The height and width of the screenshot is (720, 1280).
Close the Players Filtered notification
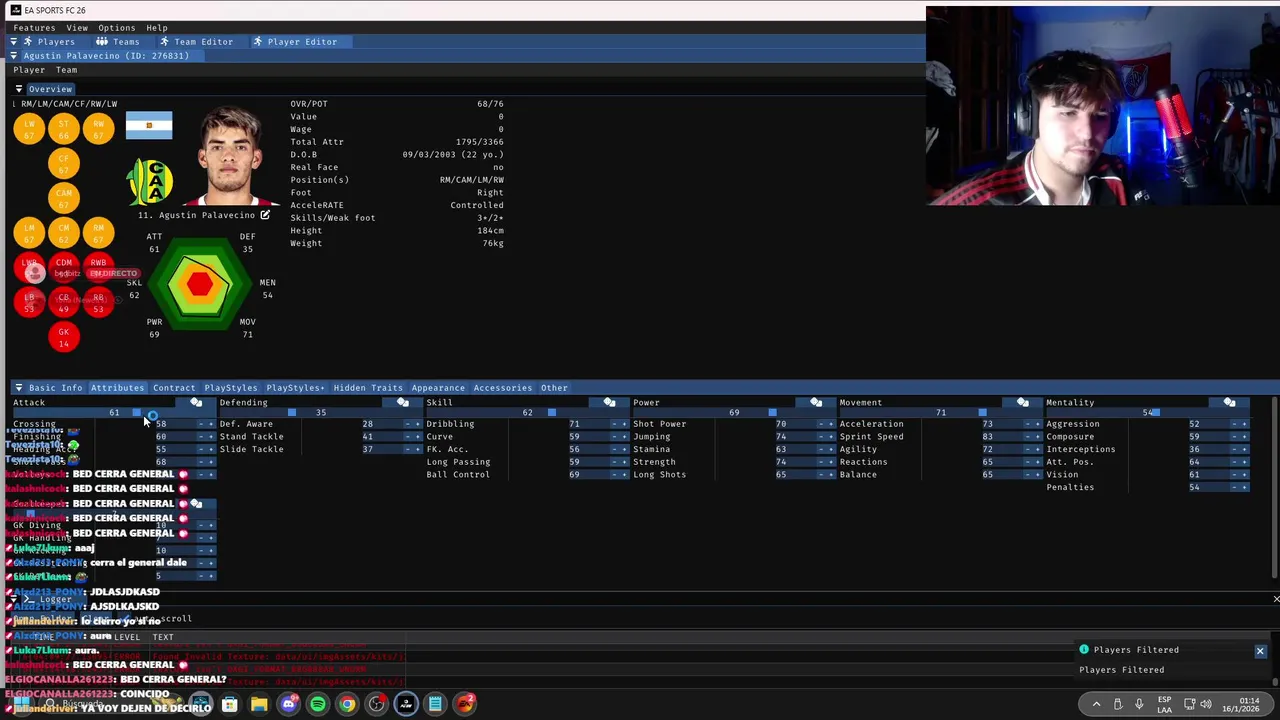1260,651
